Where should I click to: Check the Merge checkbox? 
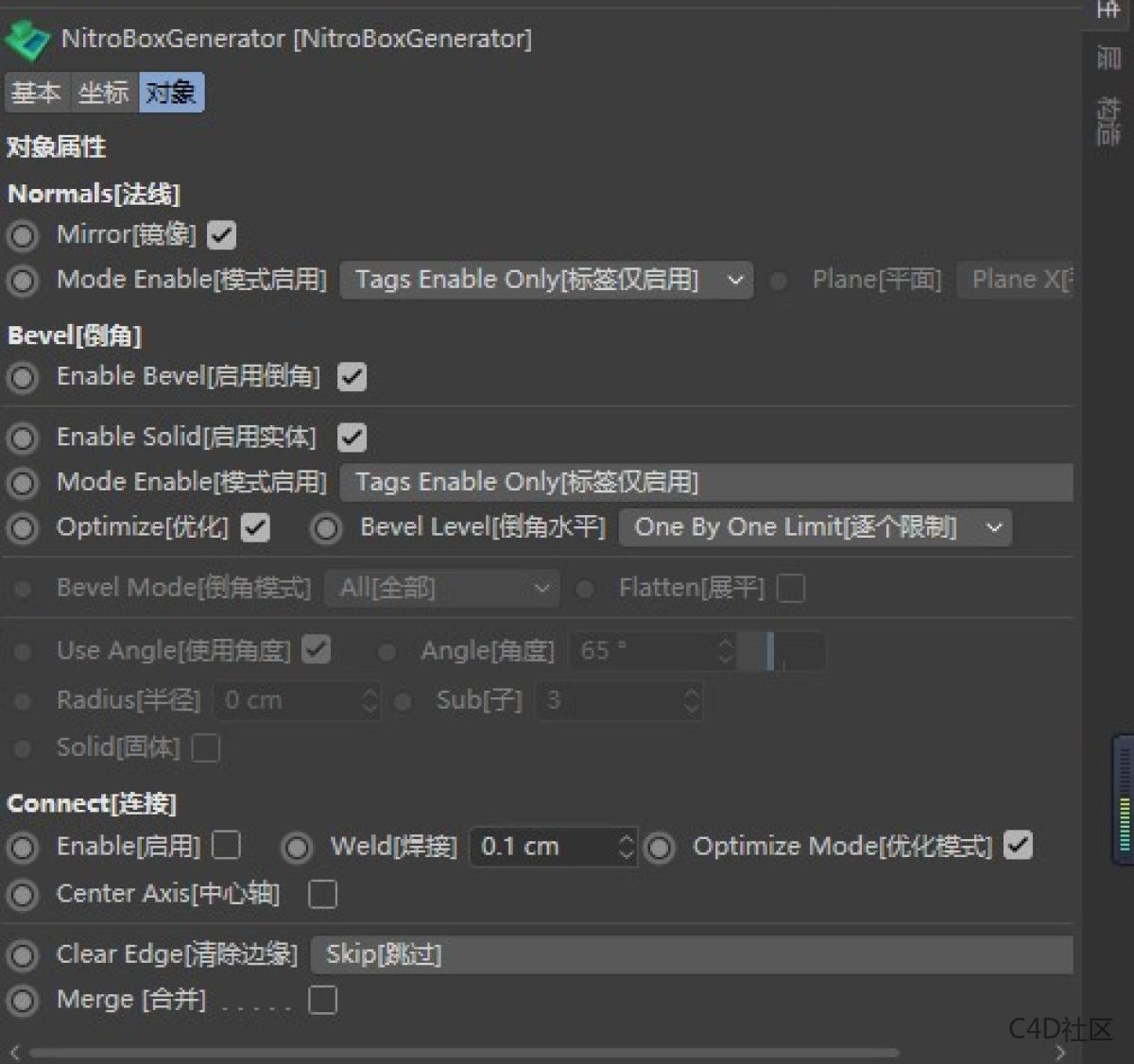click(x=323, y=1000)
